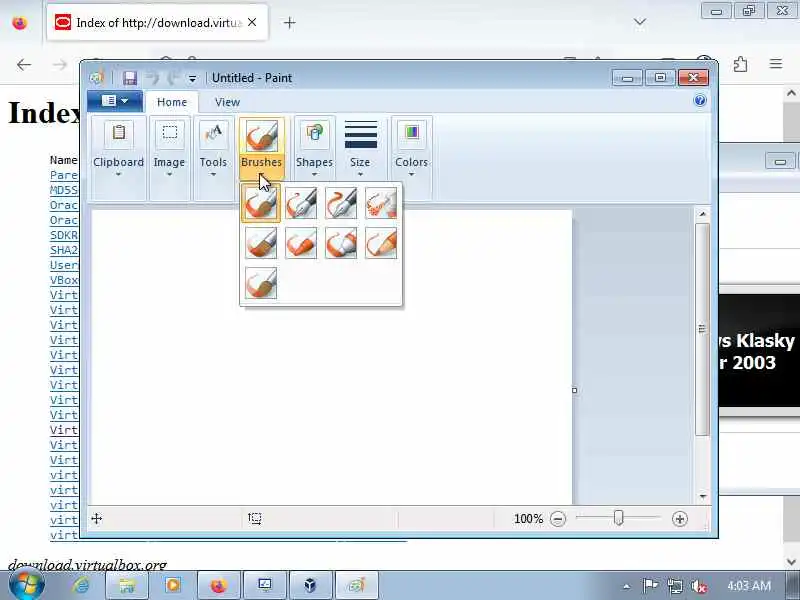Image resolution: width=800 pixels, height=600 pixels.
Task: Click the Action Center flag in the tray
Action: (649, 586)
